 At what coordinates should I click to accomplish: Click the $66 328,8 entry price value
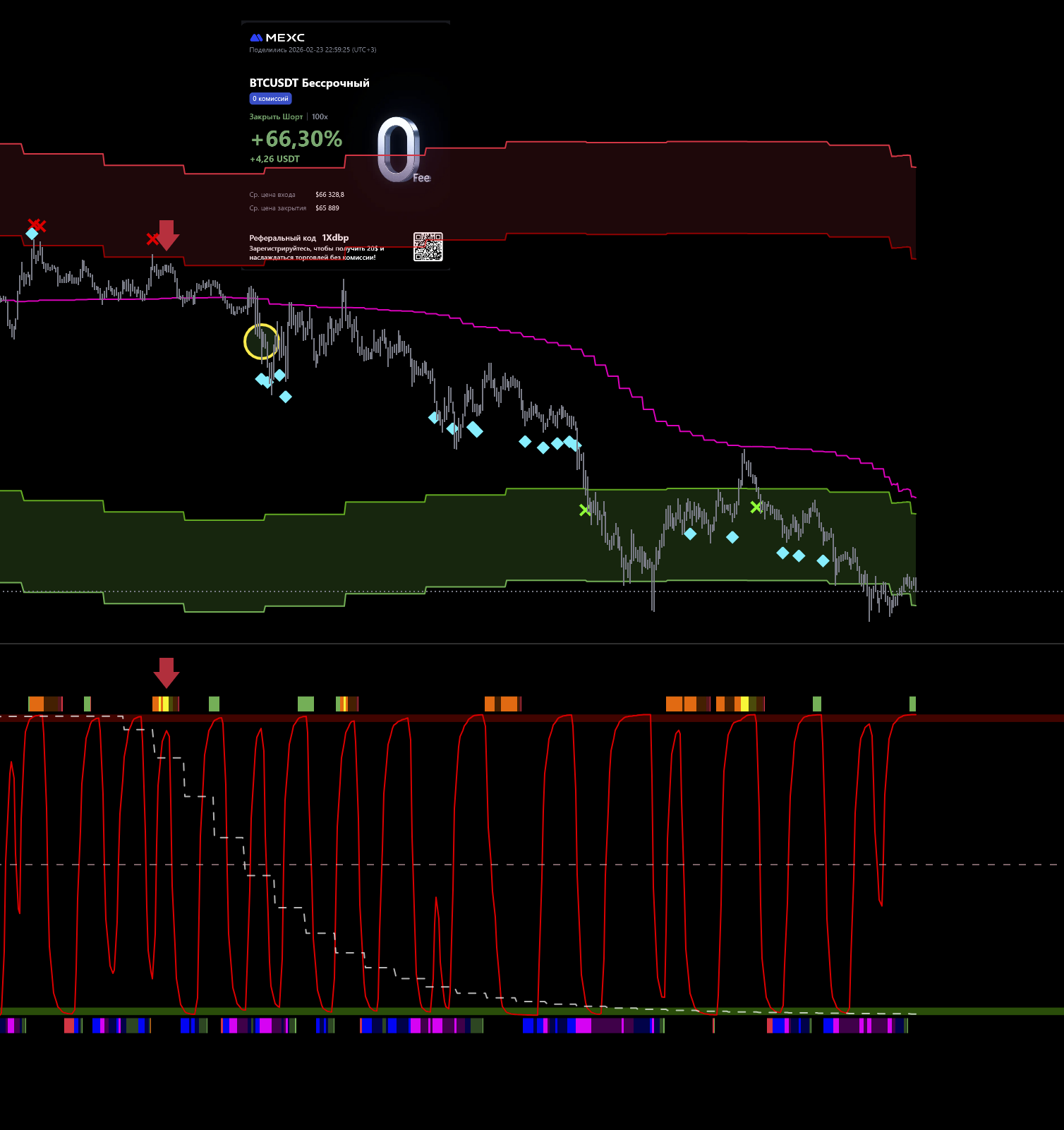coord(330,195)
